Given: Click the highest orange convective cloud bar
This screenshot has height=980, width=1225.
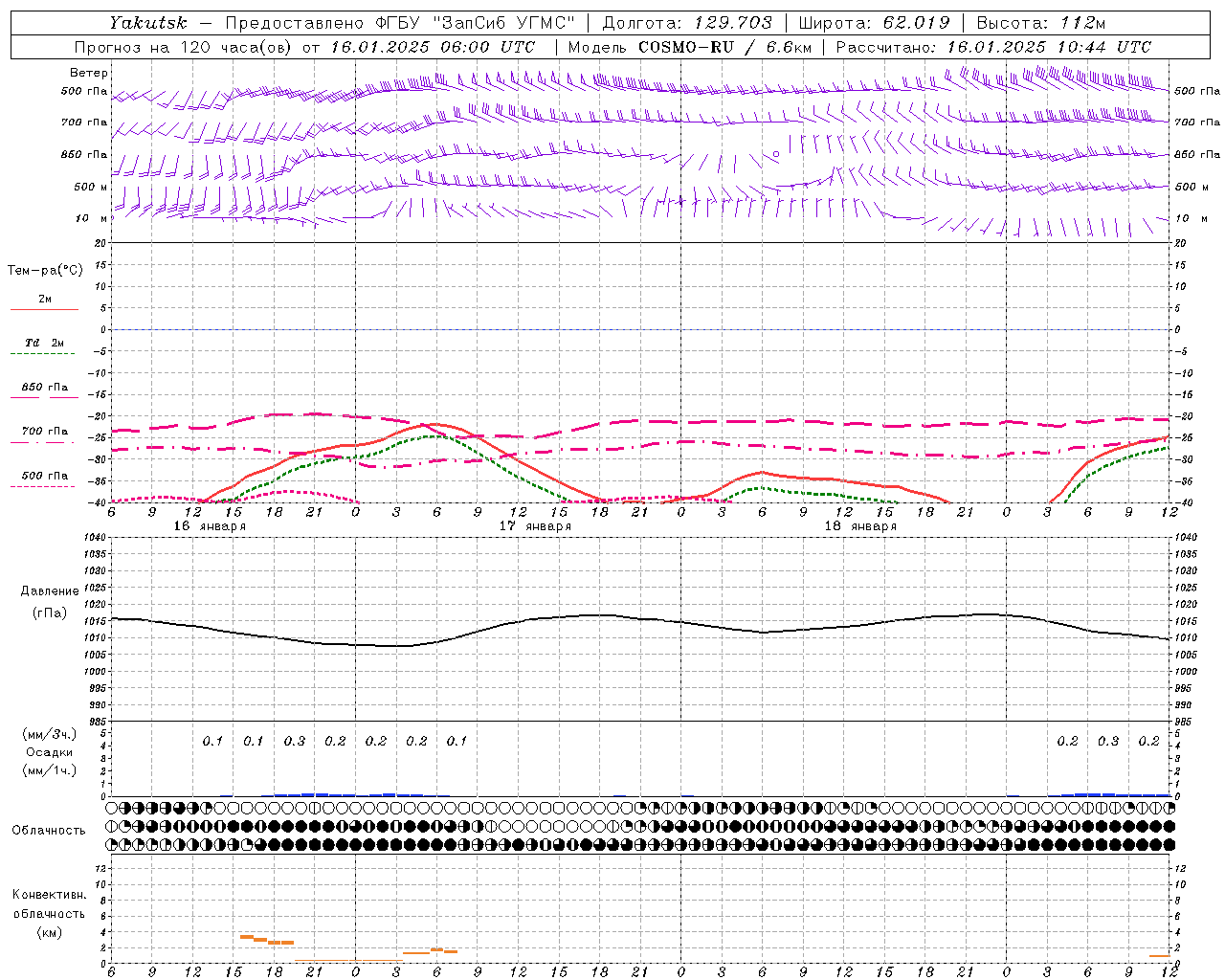Looking at the screenshot, I should [247, 937].
